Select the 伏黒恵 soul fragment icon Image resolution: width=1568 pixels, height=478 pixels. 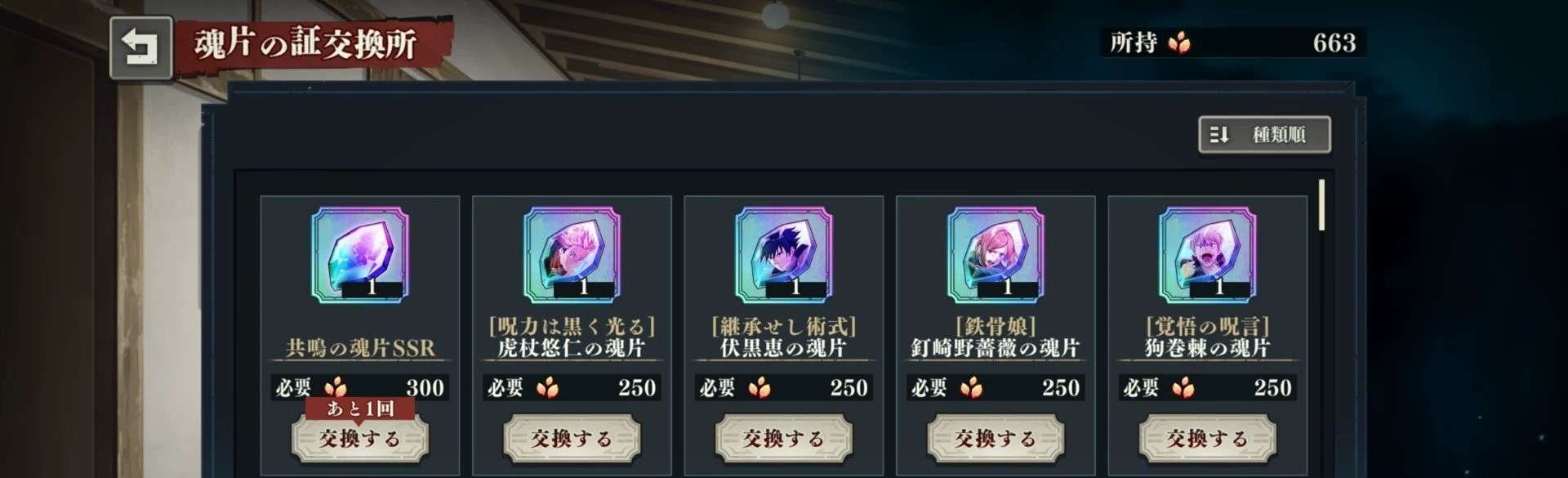(x=783, y=255)
